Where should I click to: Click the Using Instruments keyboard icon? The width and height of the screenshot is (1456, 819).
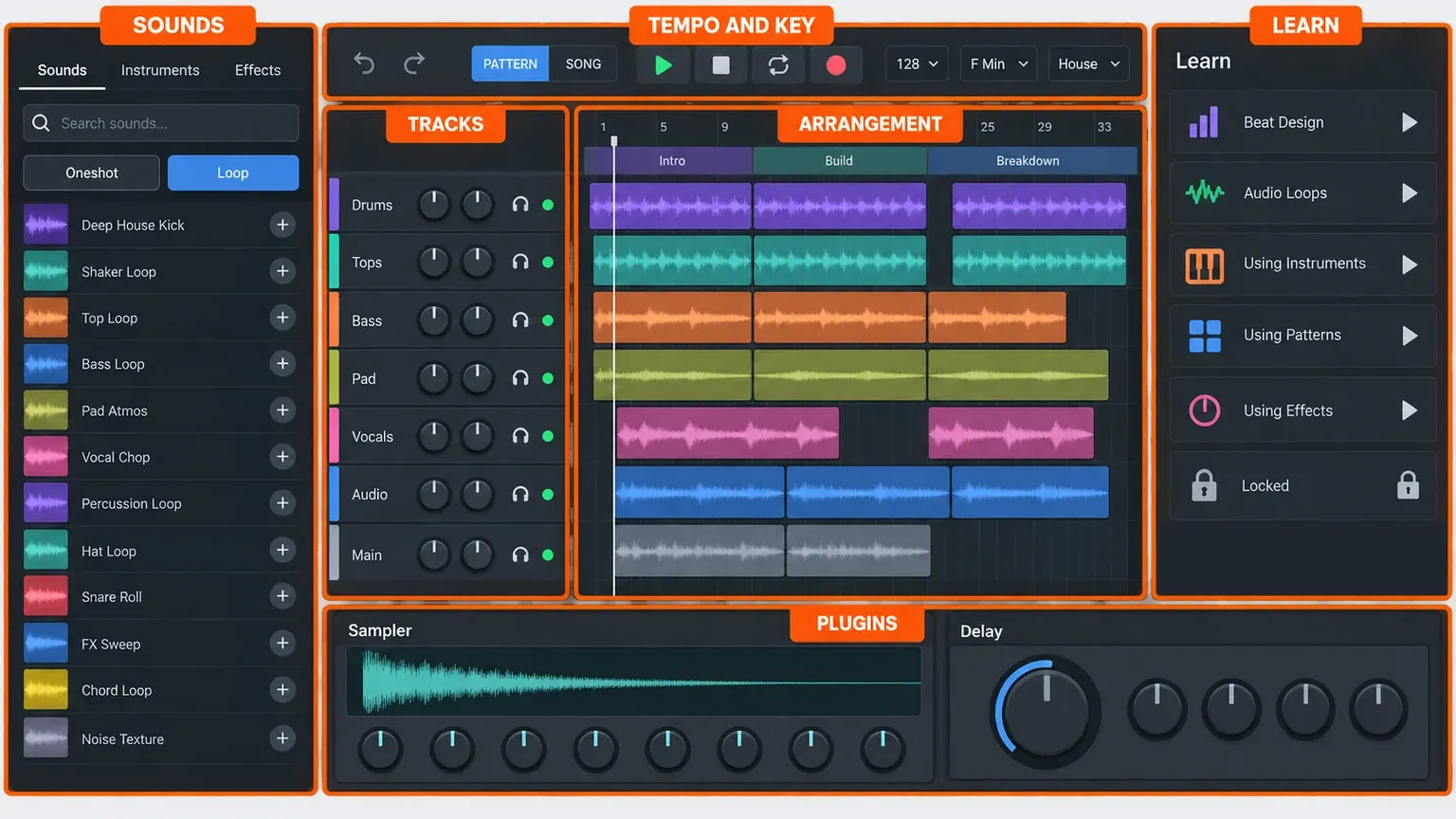click(1205, 264)
